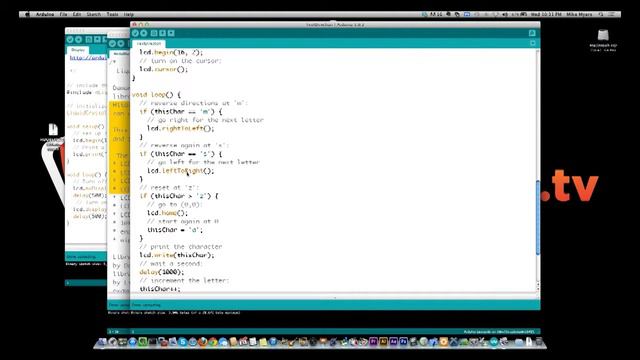Viewport: 640px width, 360px height.
Task: Click the code line "lcd.leftToRight();"
Action: click(180, 171)
